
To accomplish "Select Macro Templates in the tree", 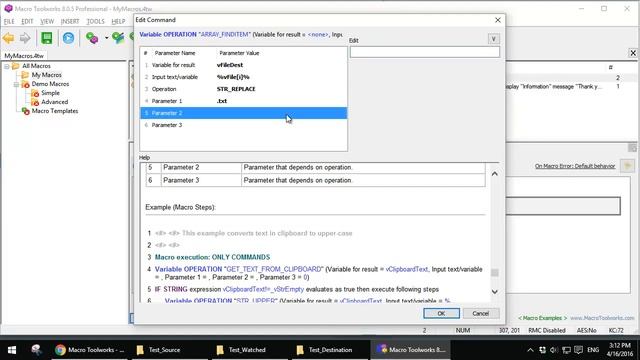I will click(x=55, y=111).
